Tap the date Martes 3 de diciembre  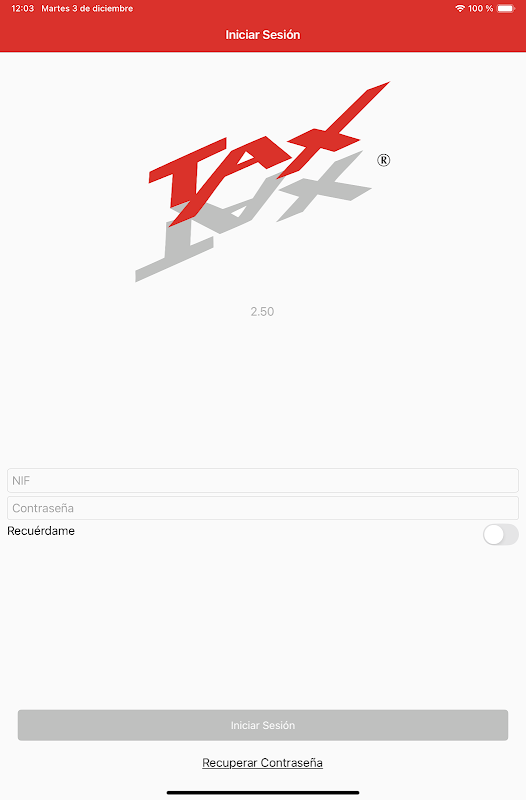(87, 9)
